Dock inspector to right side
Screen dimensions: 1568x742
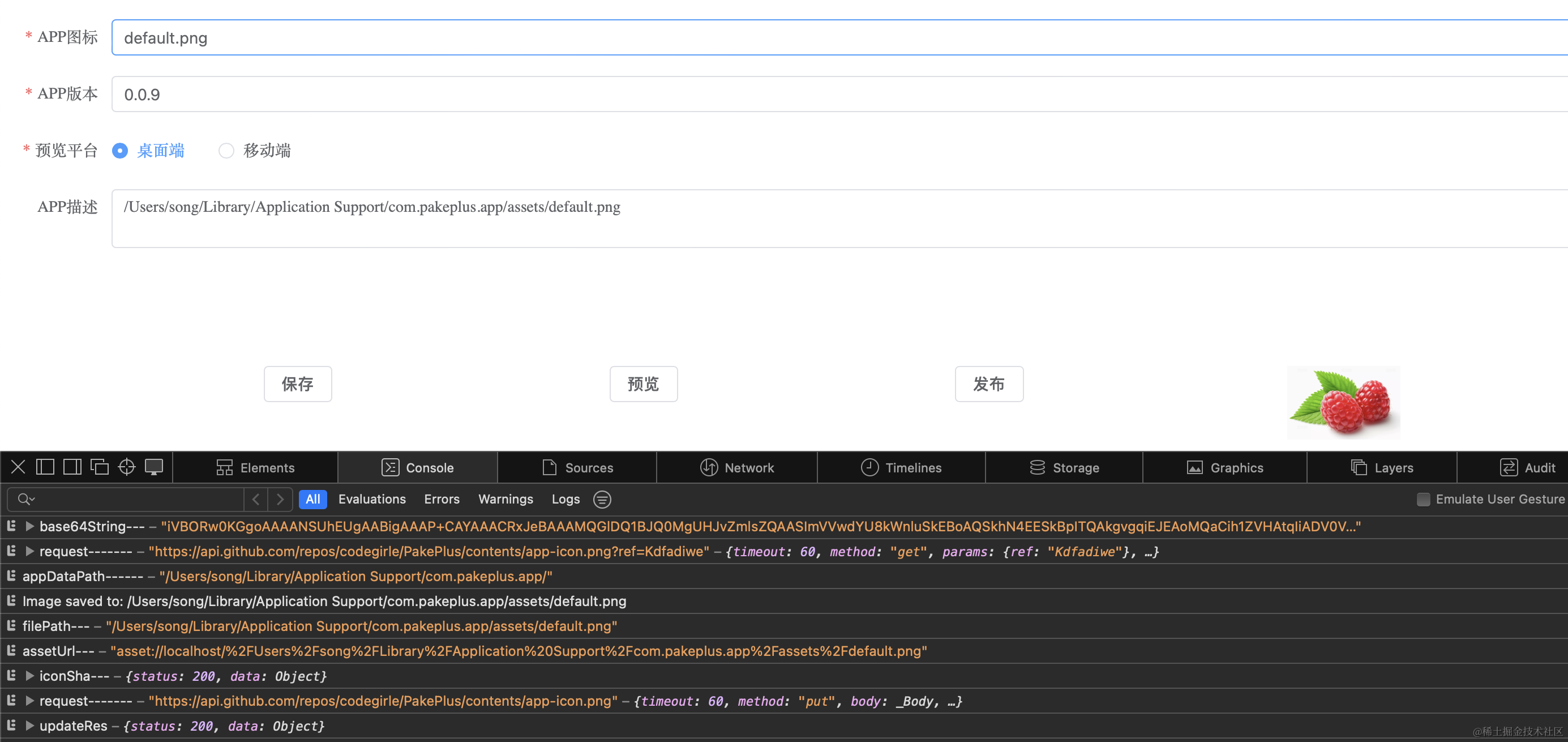tap(72, 467)
